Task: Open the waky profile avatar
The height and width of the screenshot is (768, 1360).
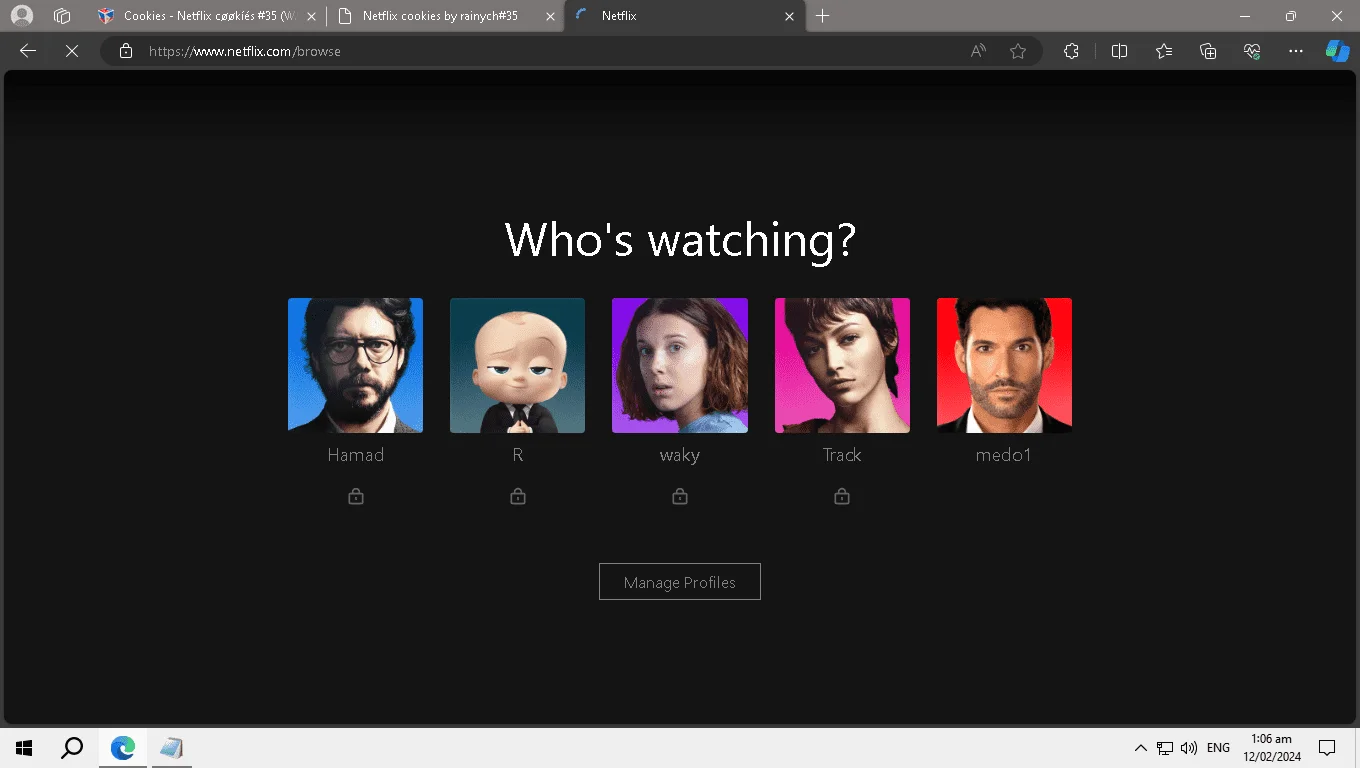Action: click(680, 365)
